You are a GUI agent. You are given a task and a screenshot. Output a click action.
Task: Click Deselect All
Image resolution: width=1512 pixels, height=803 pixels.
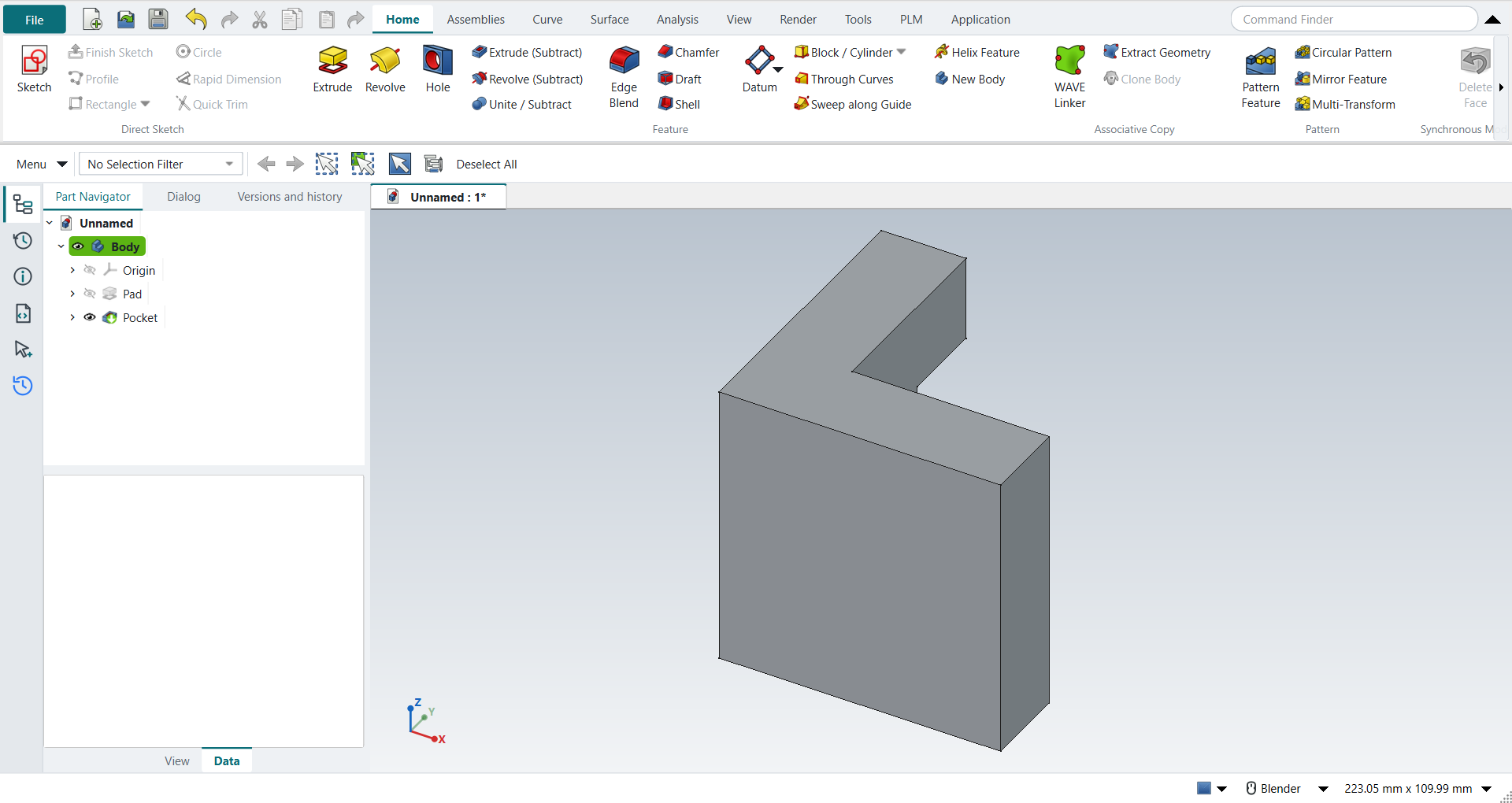(487, 164)
